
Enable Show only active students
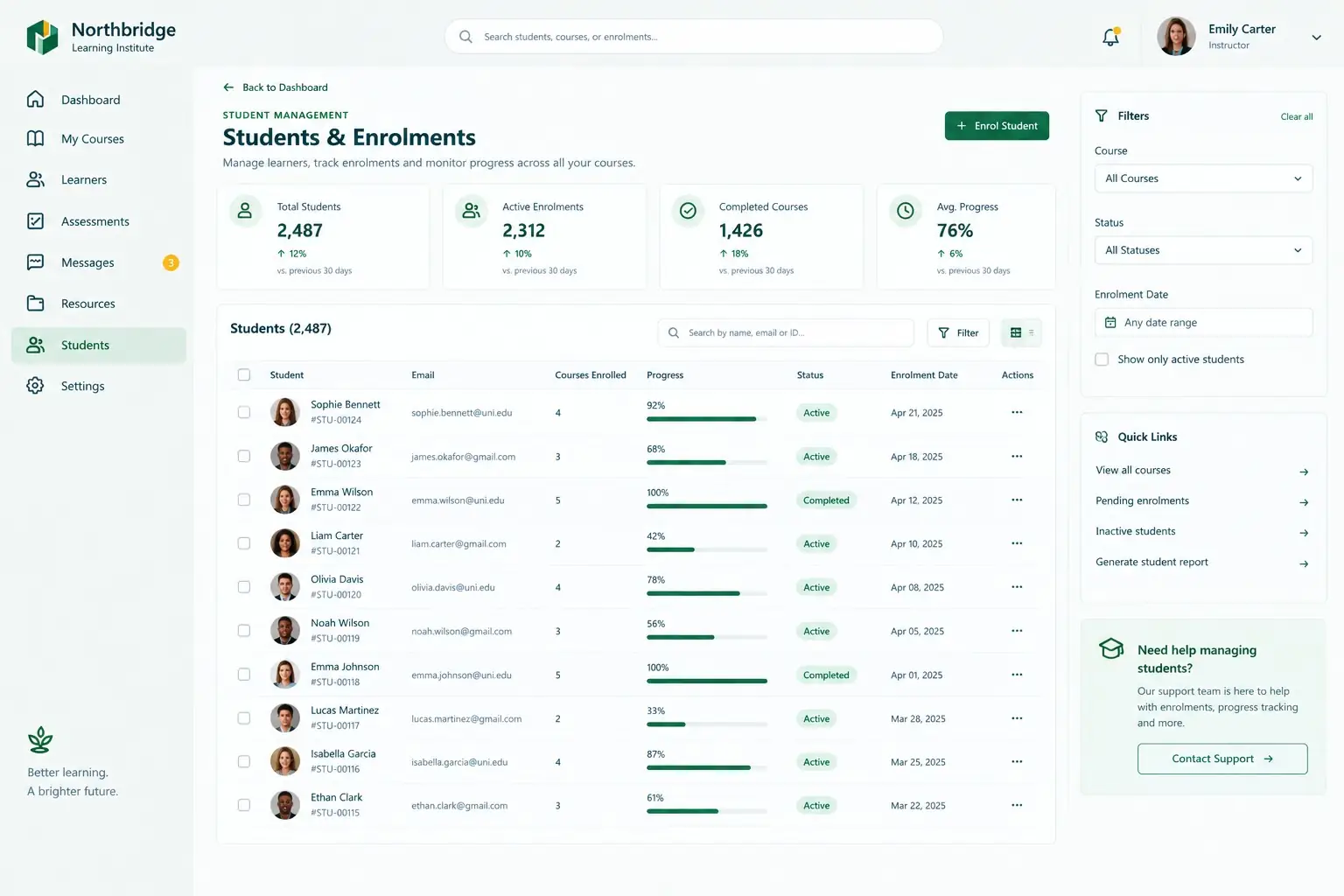tap(1102, 360)
